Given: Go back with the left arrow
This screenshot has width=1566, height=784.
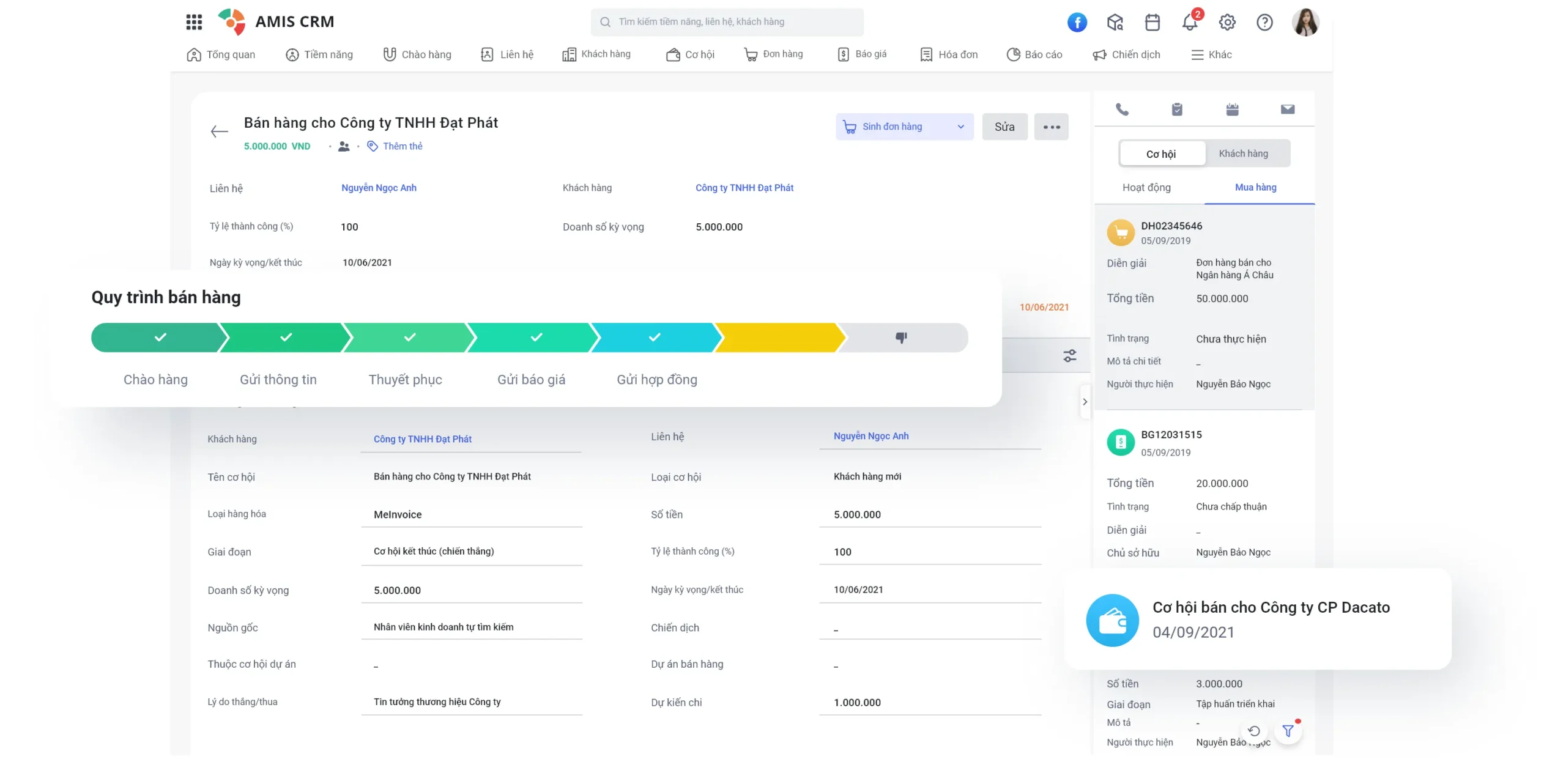Looking at the screenshot, I should click(x=219, y=131).
